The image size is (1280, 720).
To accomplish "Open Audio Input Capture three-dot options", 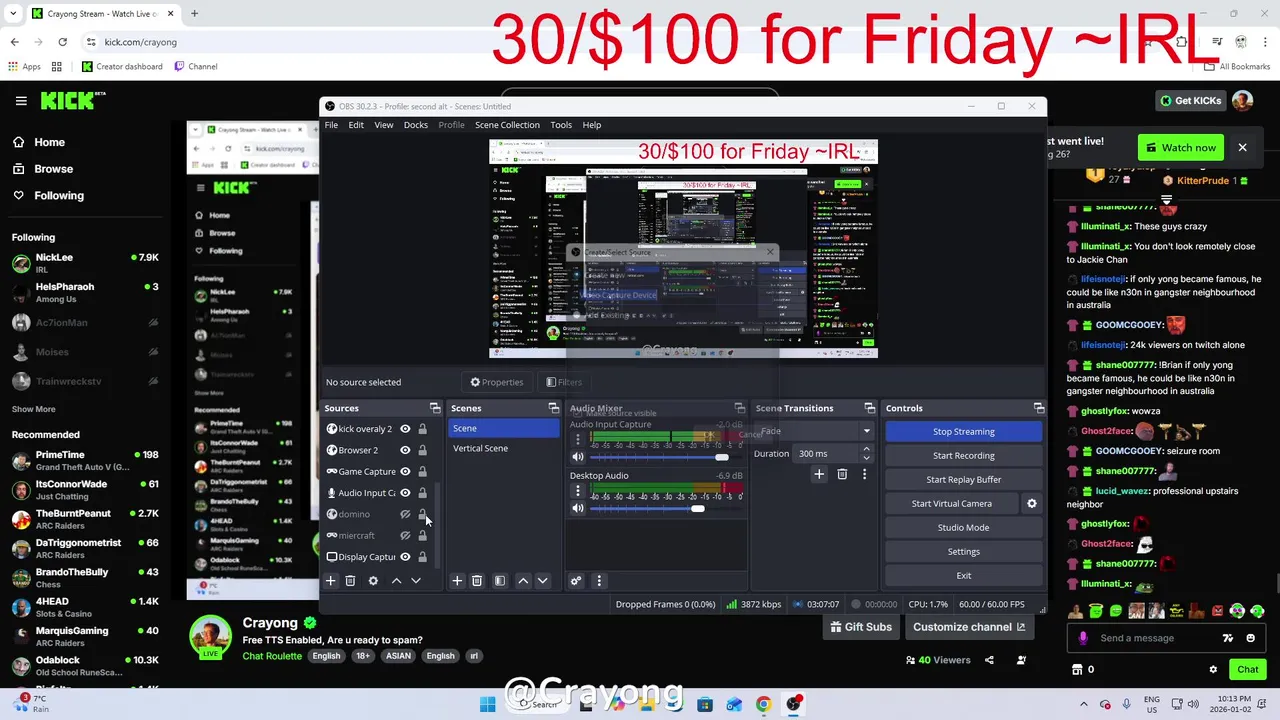I will (x=577, y=438).
